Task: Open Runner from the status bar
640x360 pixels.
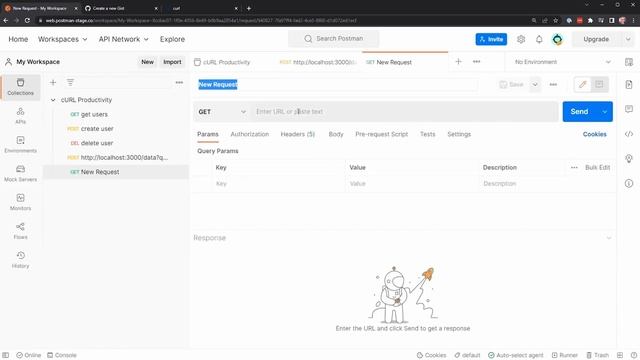Action: (564, 355)
